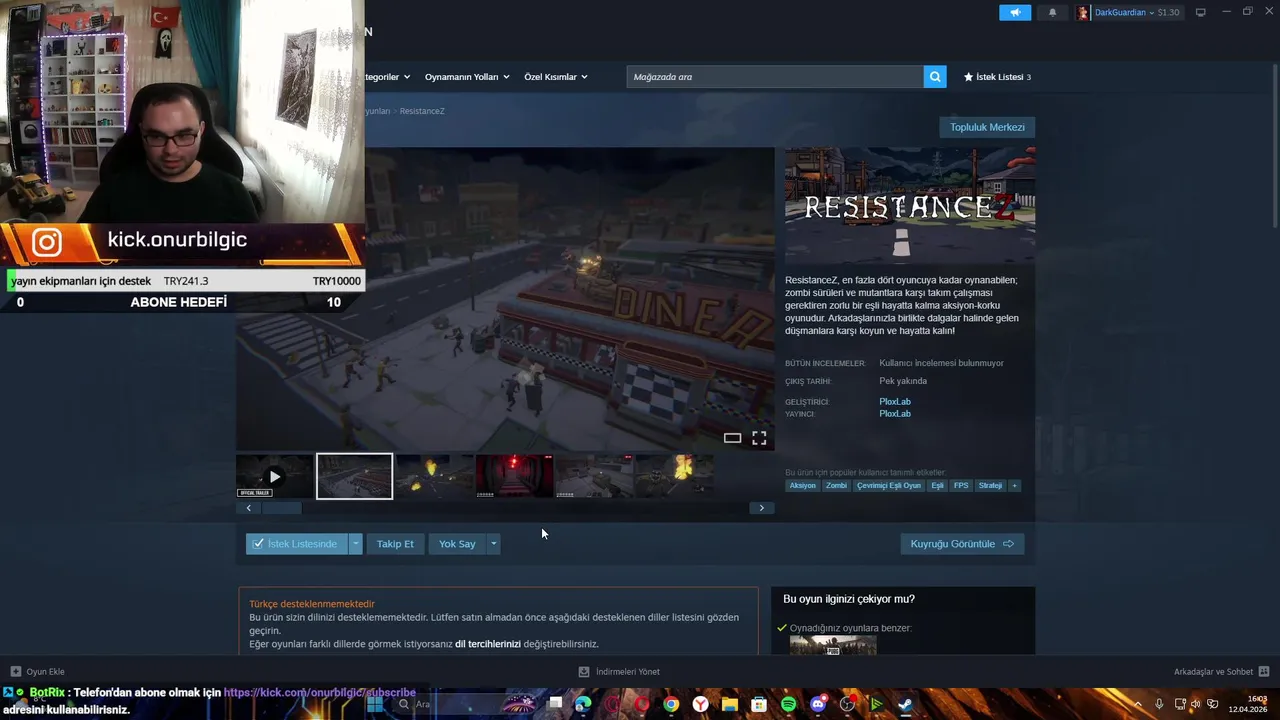Screen dimensions: 1280x720
Task: Click the plus icon after Strateji tag
Action: pos(1014,486)
